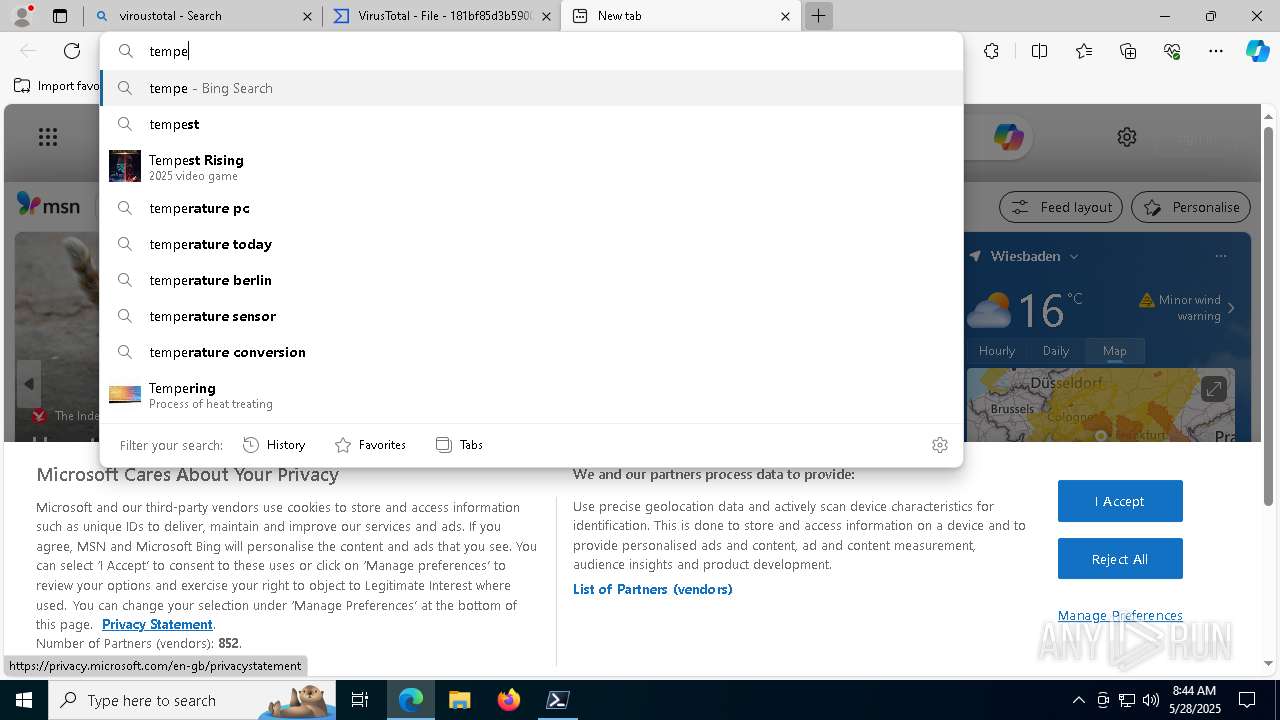Open the Tempering heat treating suggestion
The height and width of the screenshot is (720, 1280).
click(531, 394)
